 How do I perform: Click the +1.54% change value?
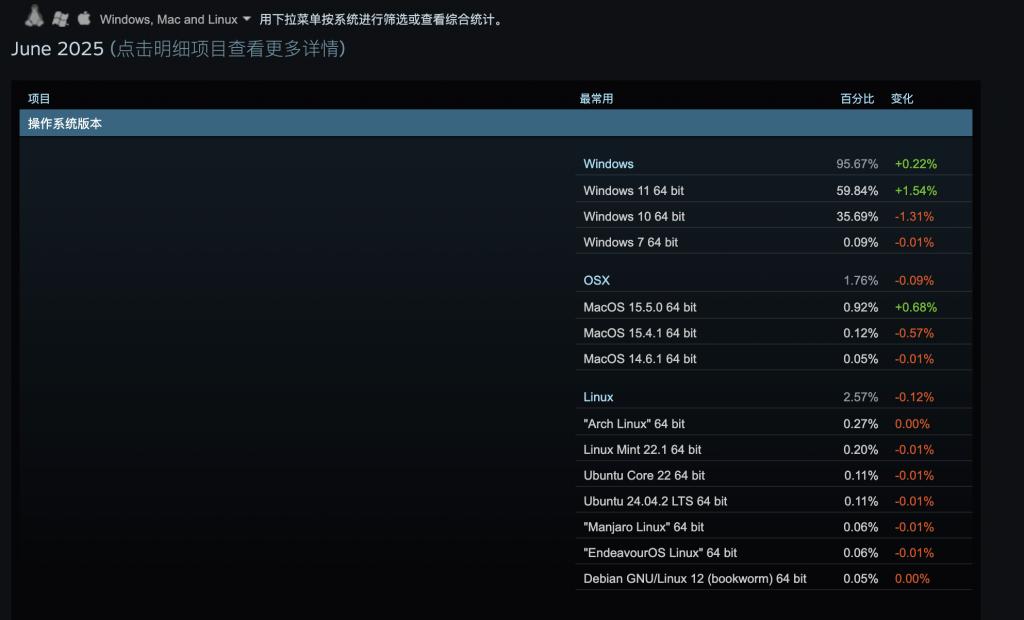click(x=916, y=191)
